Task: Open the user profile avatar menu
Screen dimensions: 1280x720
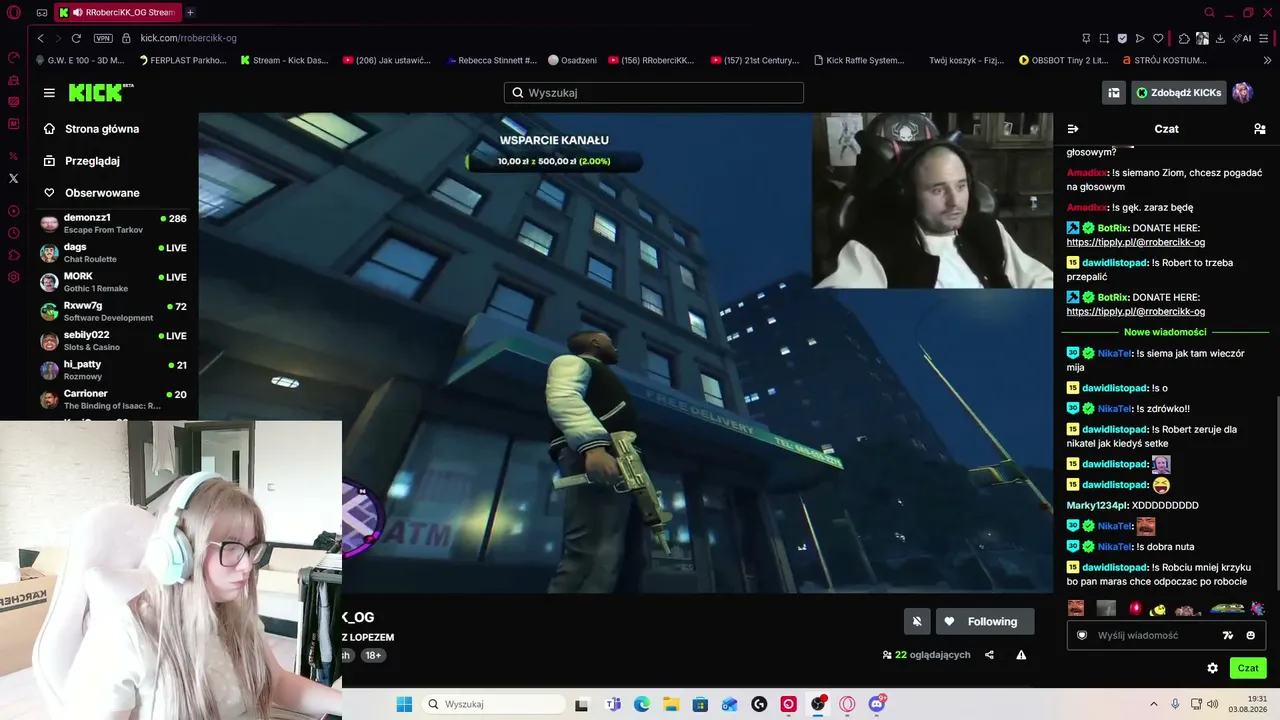Action: tap(1242, 93)
